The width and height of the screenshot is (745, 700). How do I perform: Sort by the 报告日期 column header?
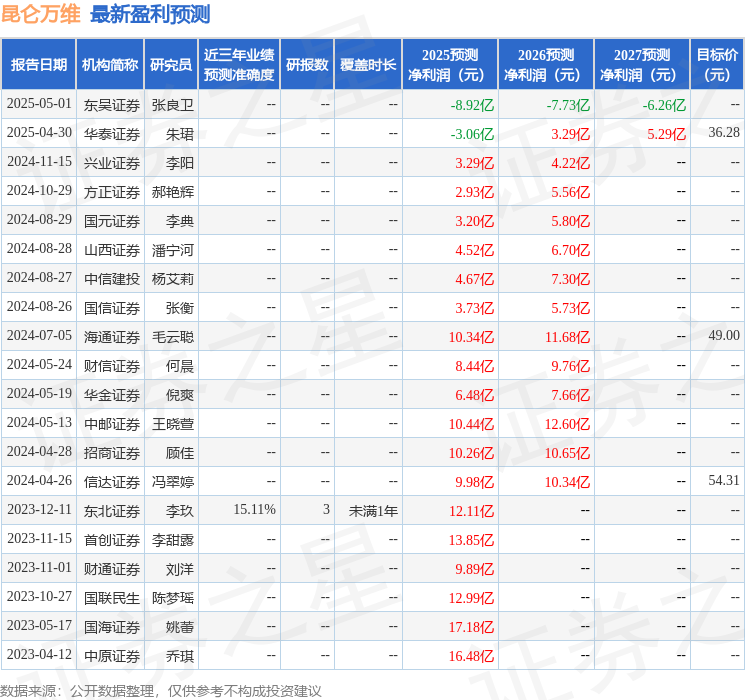point(39,65)
